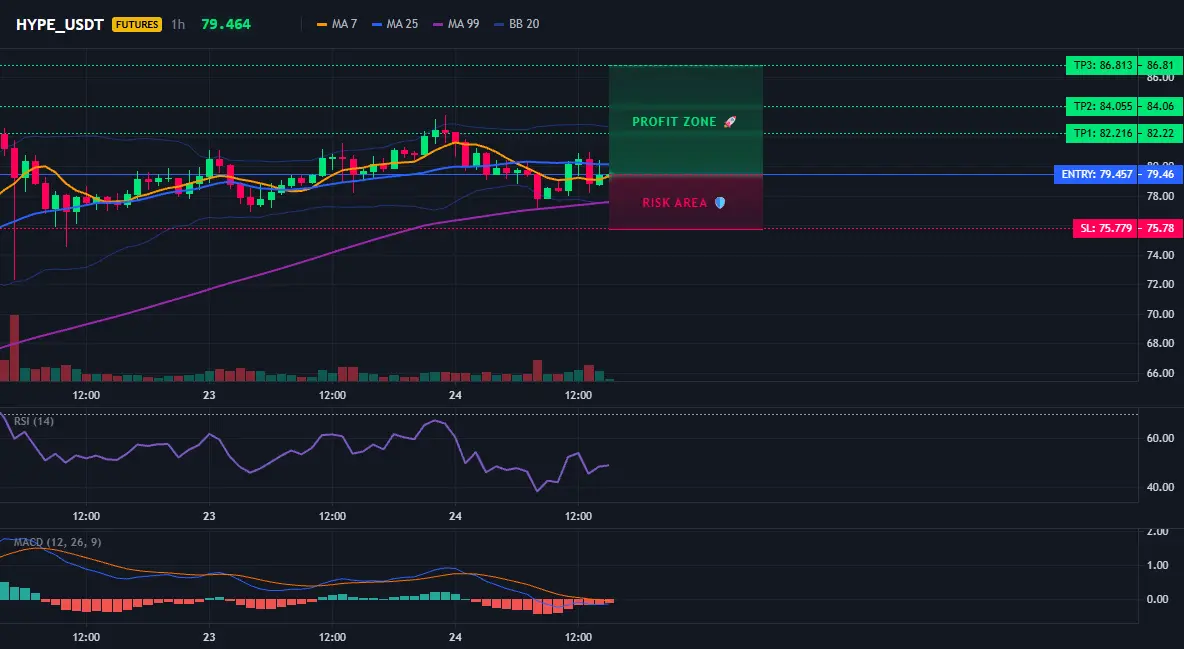Click the FUTURES badge

[137, 24]
